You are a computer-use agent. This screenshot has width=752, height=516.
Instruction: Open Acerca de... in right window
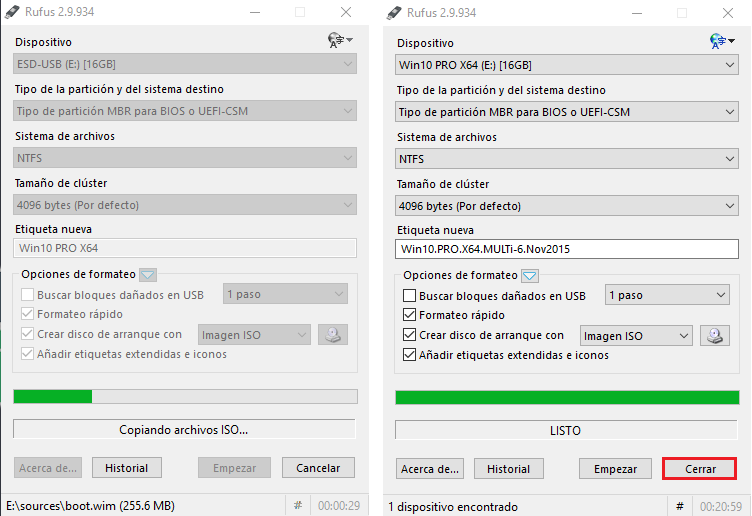click(430, 469)
